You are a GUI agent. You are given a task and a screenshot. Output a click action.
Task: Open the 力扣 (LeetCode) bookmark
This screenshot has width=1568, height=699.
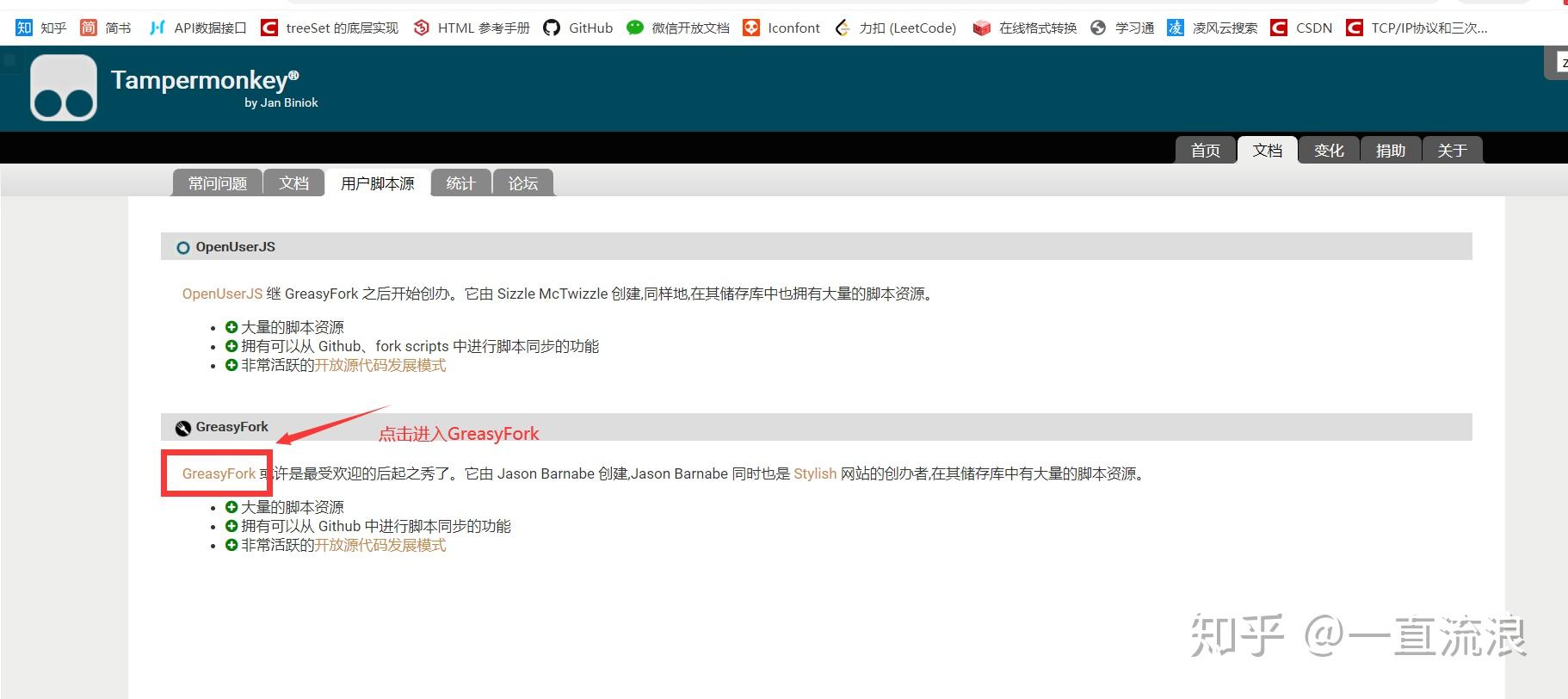tap(896, 28)
